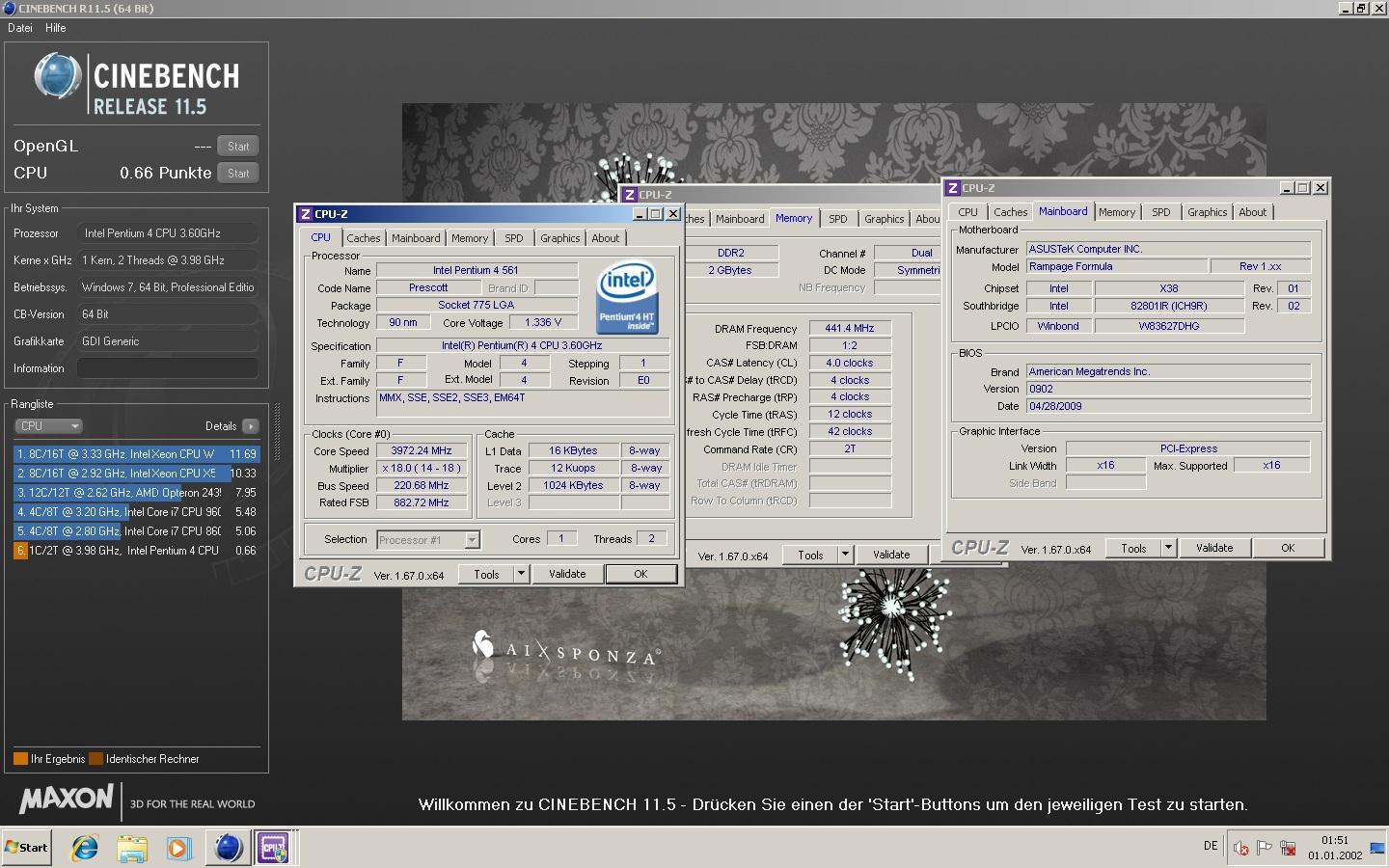Click Validate in Mainboard CPU-Z window
Screen dimensions: 1389x868
pos(1214,548)
